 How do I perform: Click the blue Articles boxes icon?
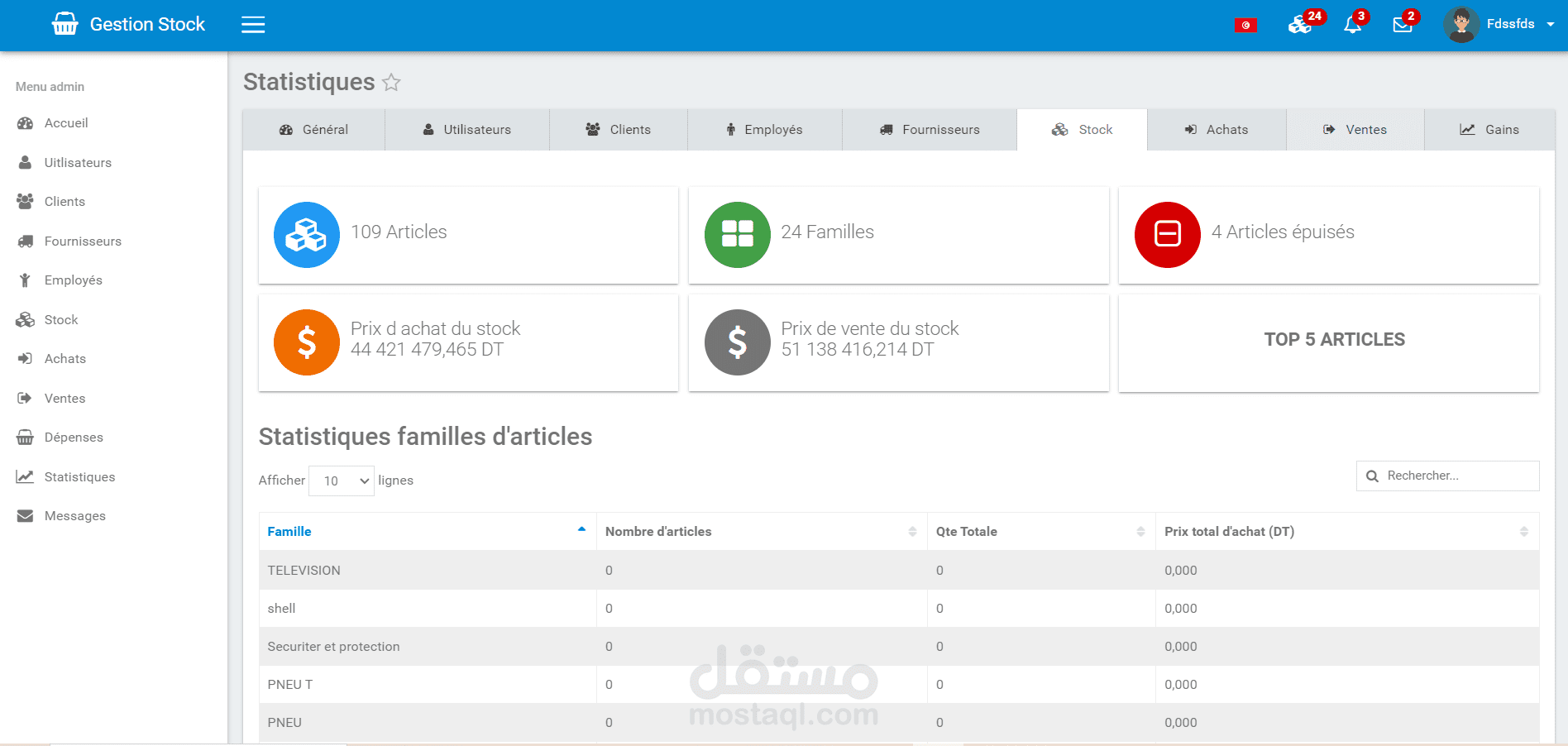[x=307, y=235]
